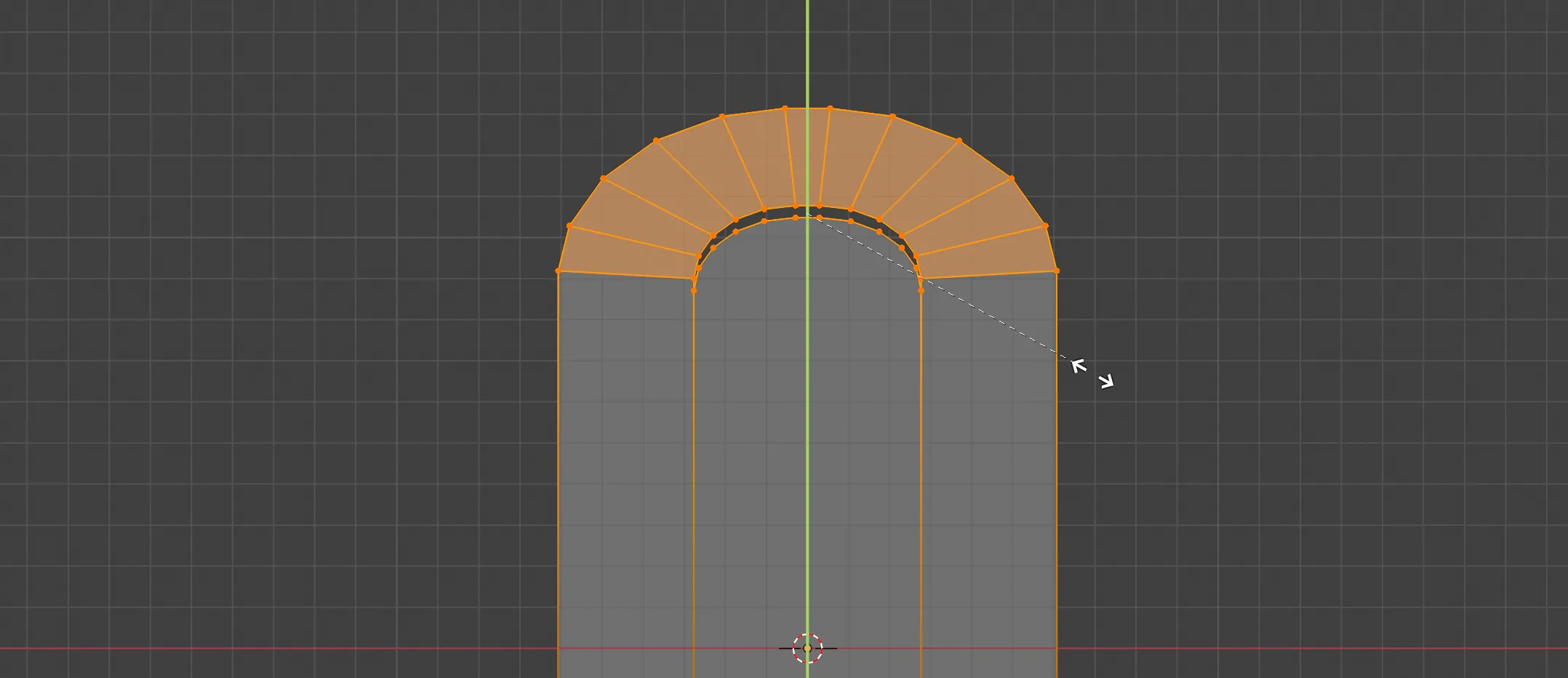Image resolution: width=1568 pixels, height=678 pixels.
Task: Click the double-arrow scale cursor at dashed line end
Action: pyautogui.click(x=1092, y=373)
